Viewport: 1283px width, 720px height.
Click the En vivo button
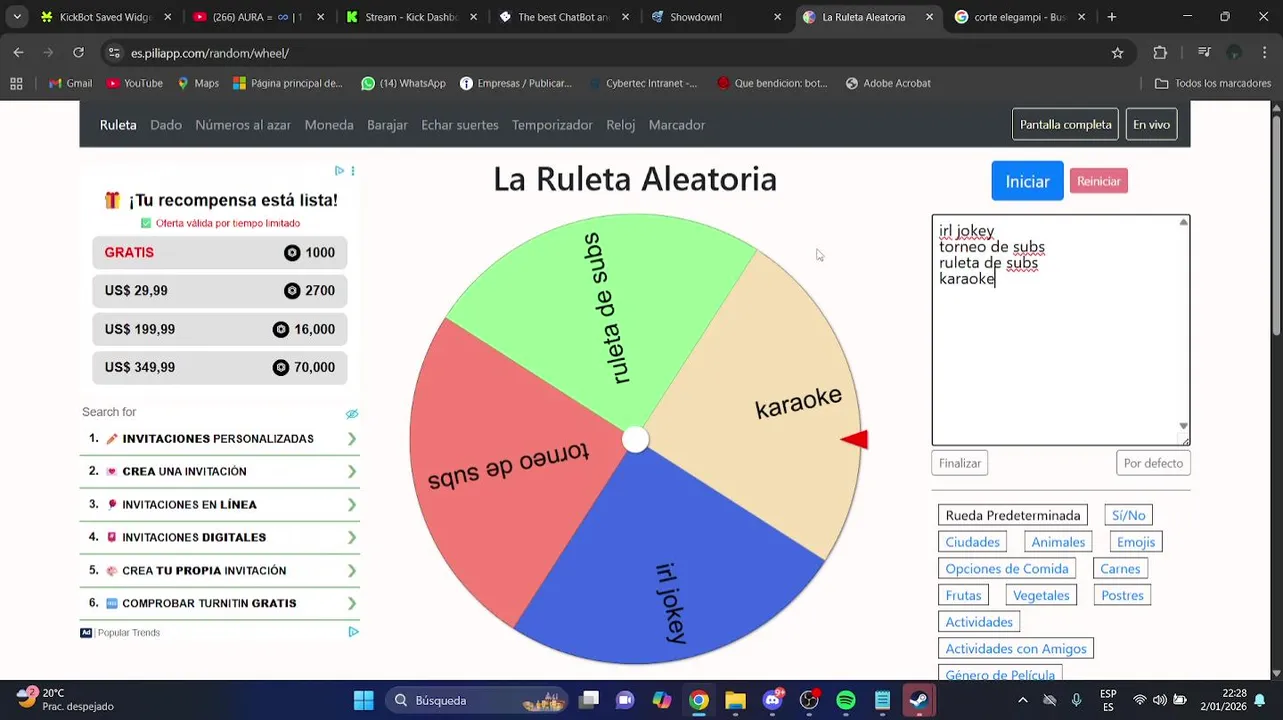pyautogui.click(x=1151, y=125)
